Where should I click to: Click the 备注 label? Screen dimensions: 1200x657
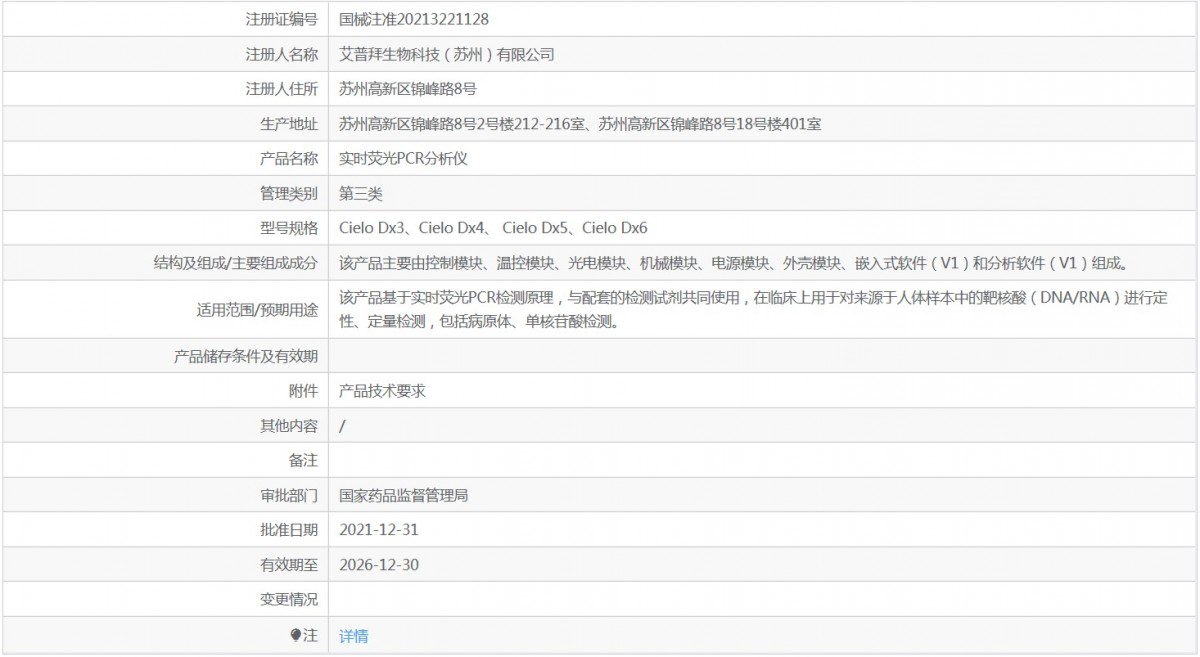[x=303, y=460]
